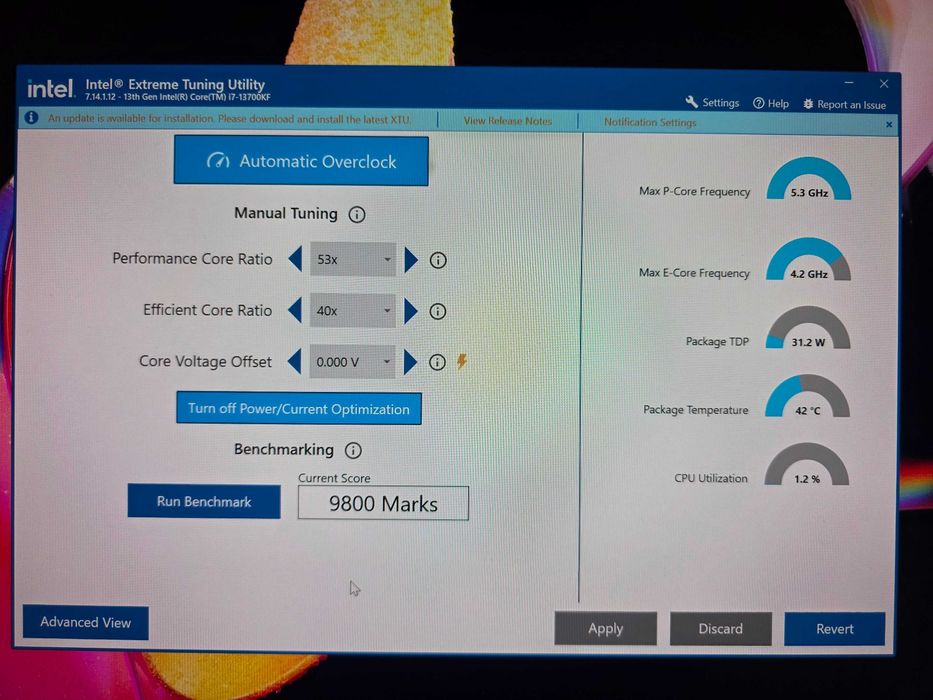Click the 'Max E-Core Frequency' label
The image size is (933, 700).
point(694,273)
